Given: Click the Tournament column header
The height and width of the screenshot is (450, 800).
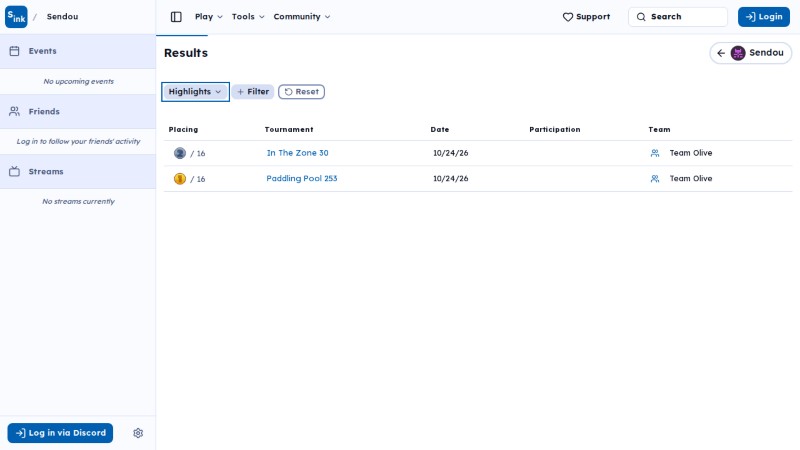Looking at the screenshot, I should coord(289,130).
